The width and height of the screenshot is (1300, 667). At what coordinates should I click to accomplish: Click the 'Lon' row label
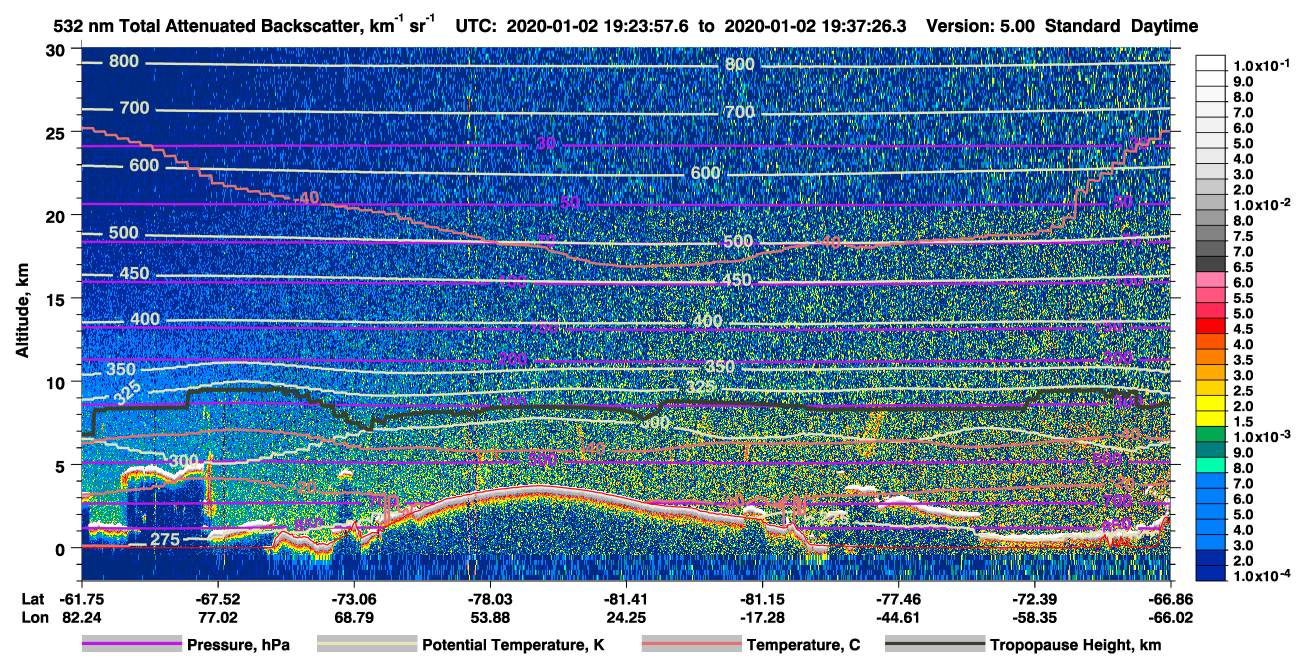pyautogui.click(x=34, y=617)
